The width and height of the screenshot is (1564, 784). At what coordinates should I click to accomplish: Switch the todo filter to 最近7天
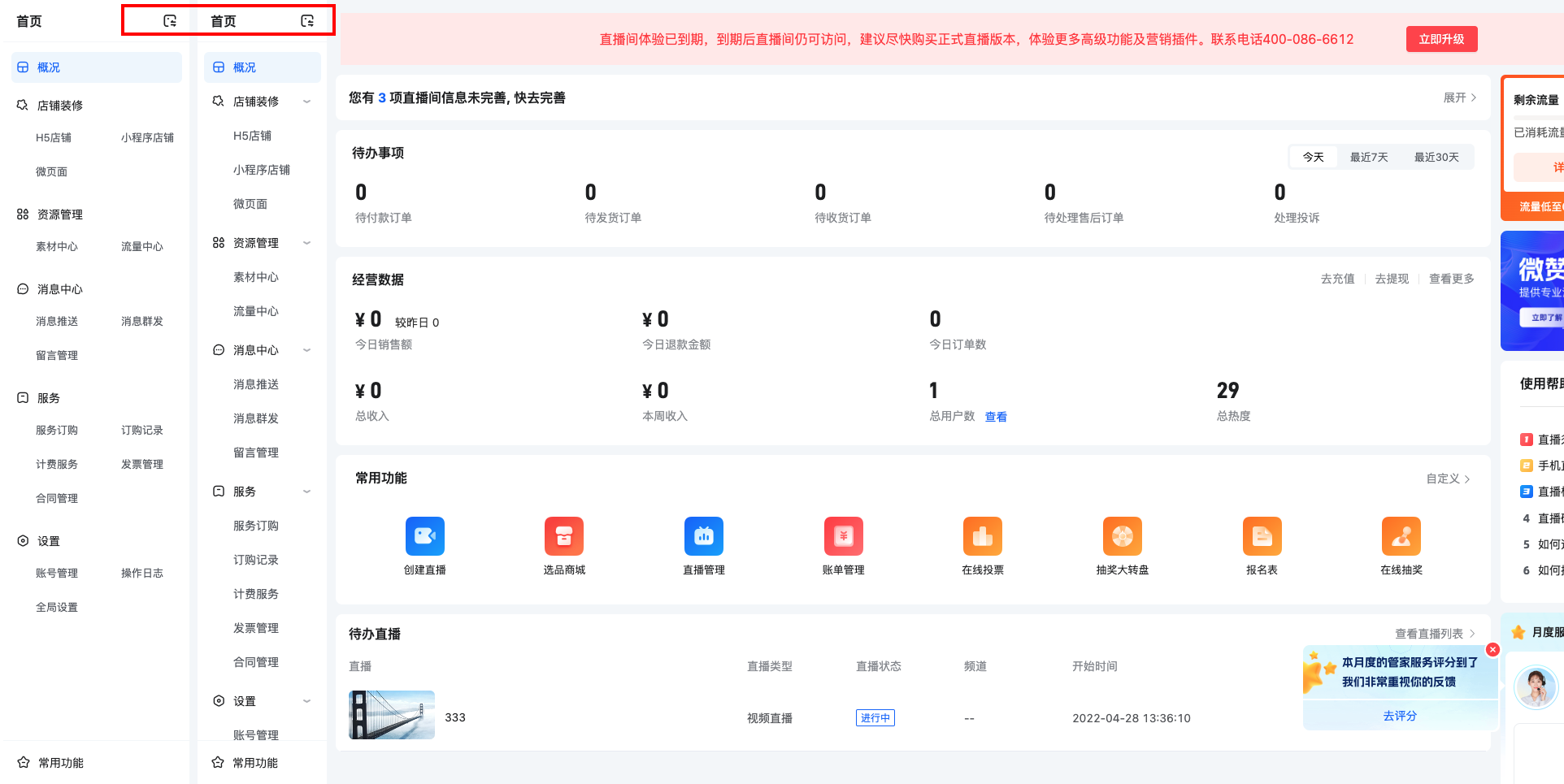1368,157
